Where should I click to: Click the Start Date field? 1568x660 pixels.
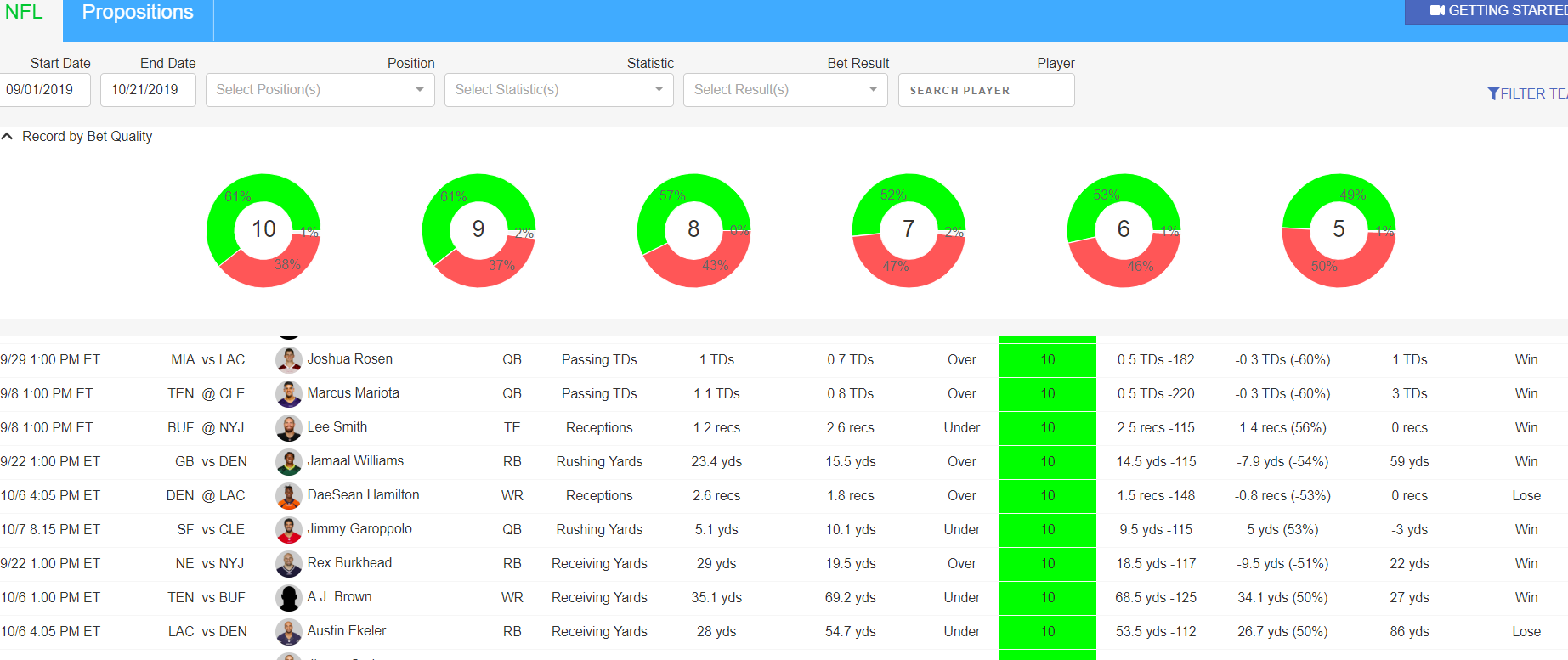click(44, 90)
